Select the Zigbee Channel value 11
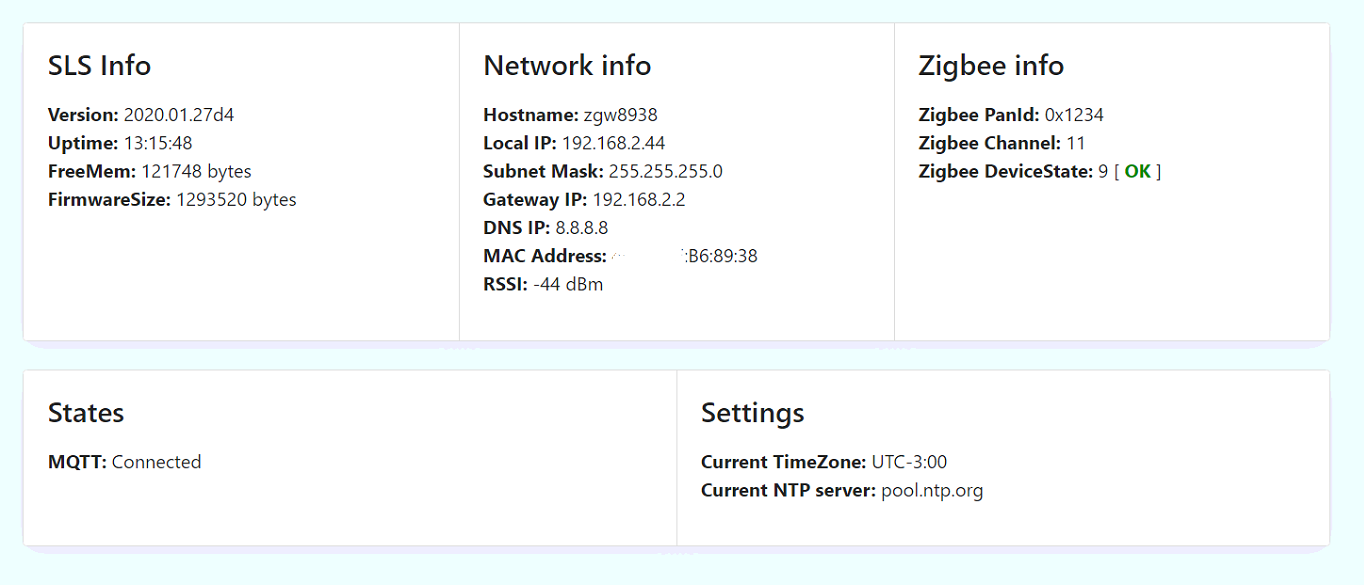This screenshot has width=1364, height=585. point(1076,143)
